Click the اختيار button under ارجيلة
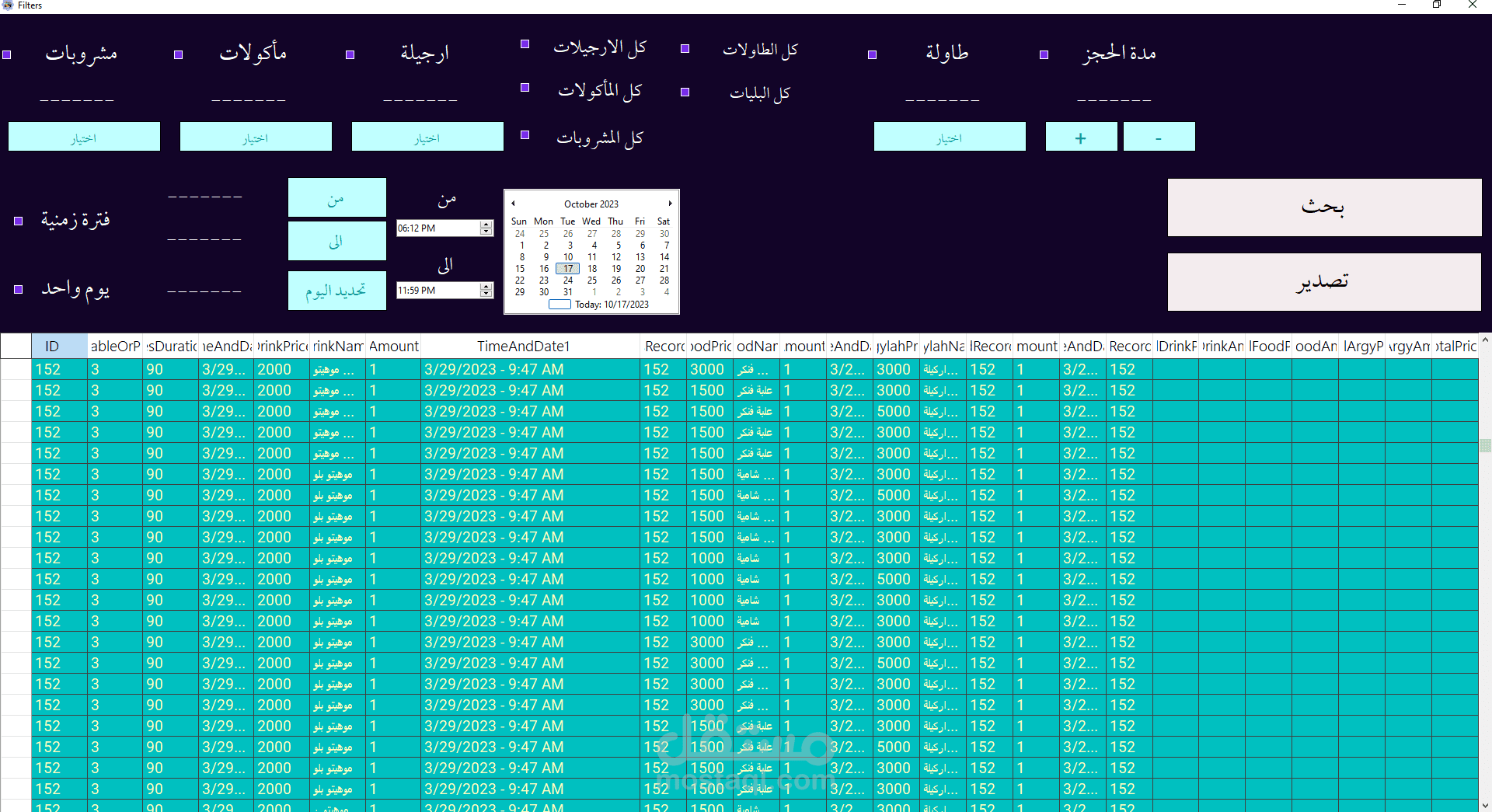 pyautogui.click(x=427, y=137)
